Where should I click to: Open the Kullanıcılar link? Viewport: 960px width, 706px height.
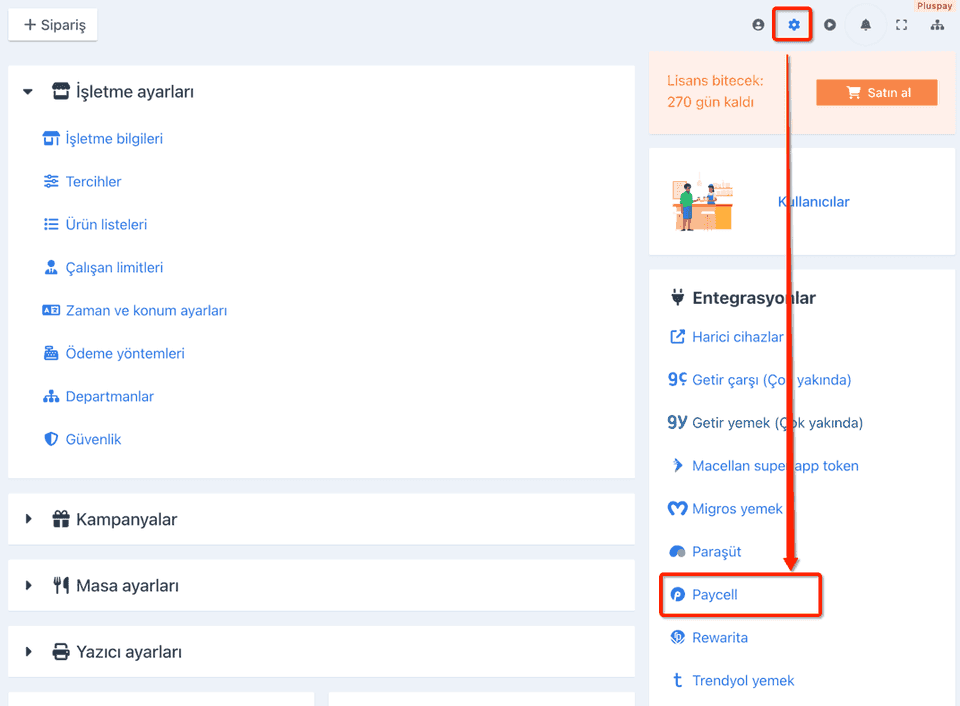coord(813,201)
